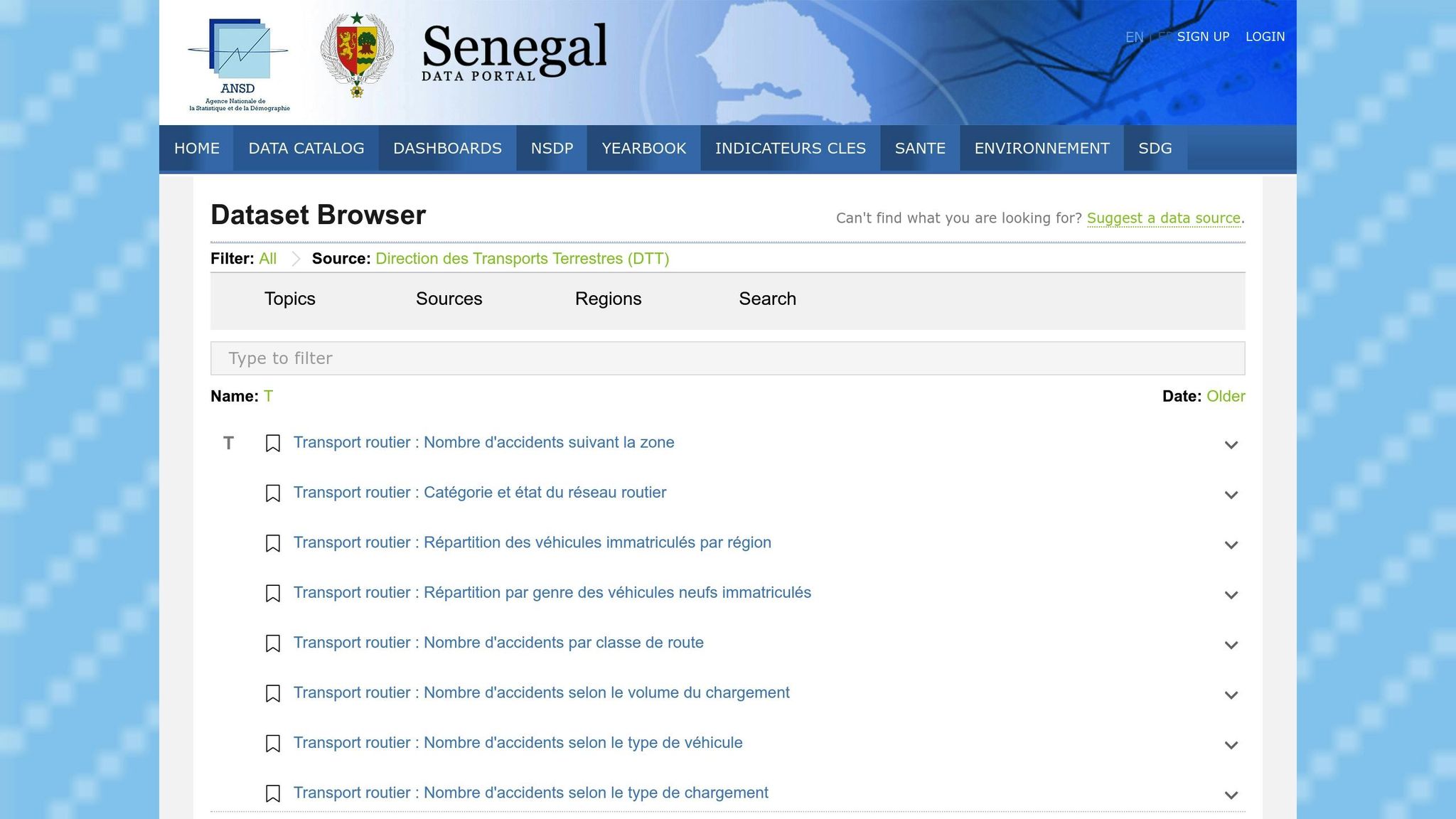Bookmark the 'accidents selon le volume du chargement' dataset
The width and height of the screenshot is (1456, 819).
(x=272, y=694)
